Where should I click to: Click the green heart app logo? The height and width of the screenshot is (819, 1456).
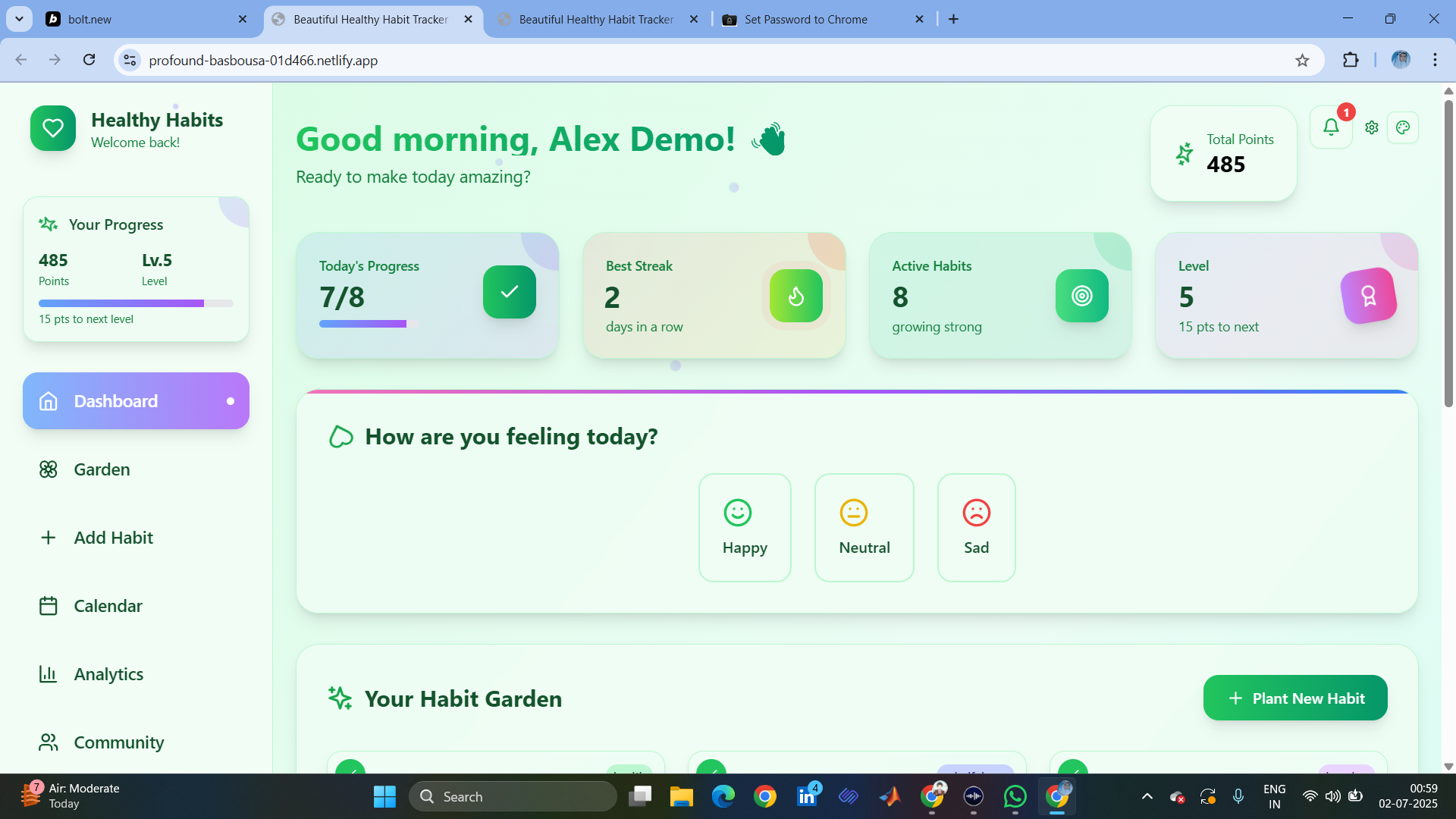tap(53, 128)
